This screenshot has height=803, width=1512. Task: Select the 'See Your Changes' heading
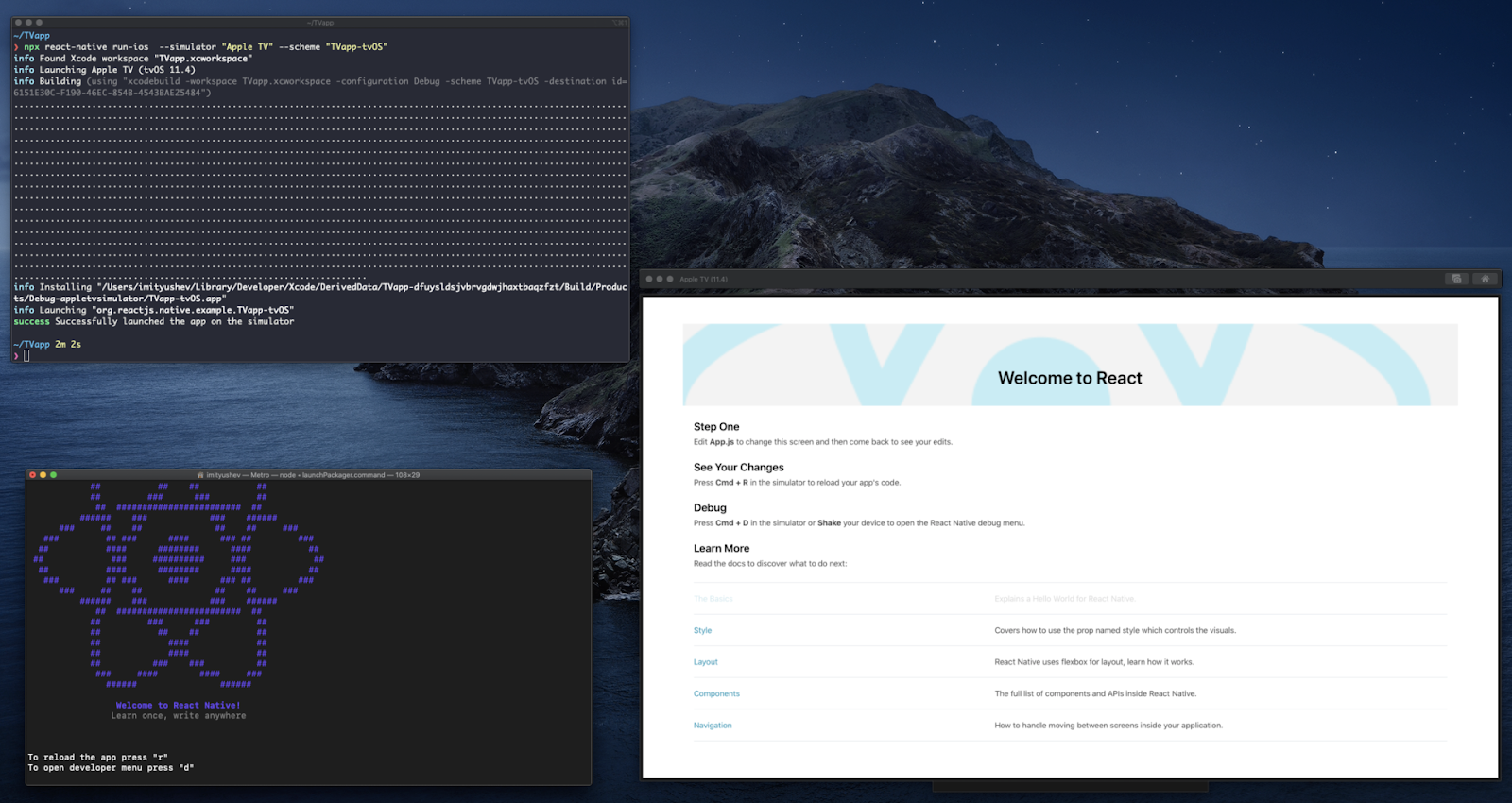(x=738, y=468)
